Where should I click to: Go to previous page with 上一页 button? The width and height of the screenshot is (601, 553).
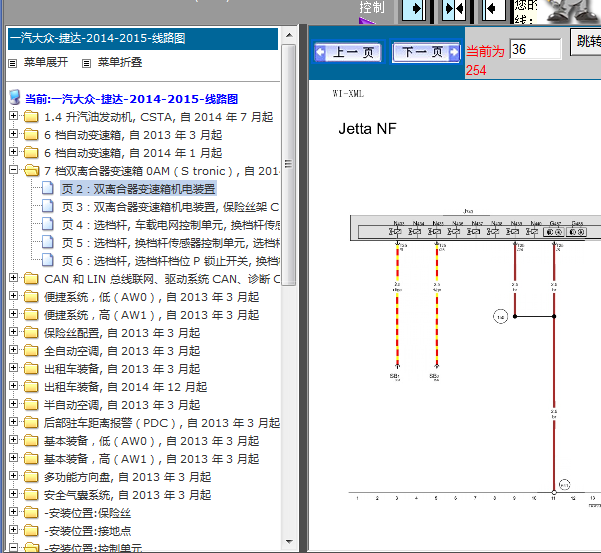(x=348, y=52)
